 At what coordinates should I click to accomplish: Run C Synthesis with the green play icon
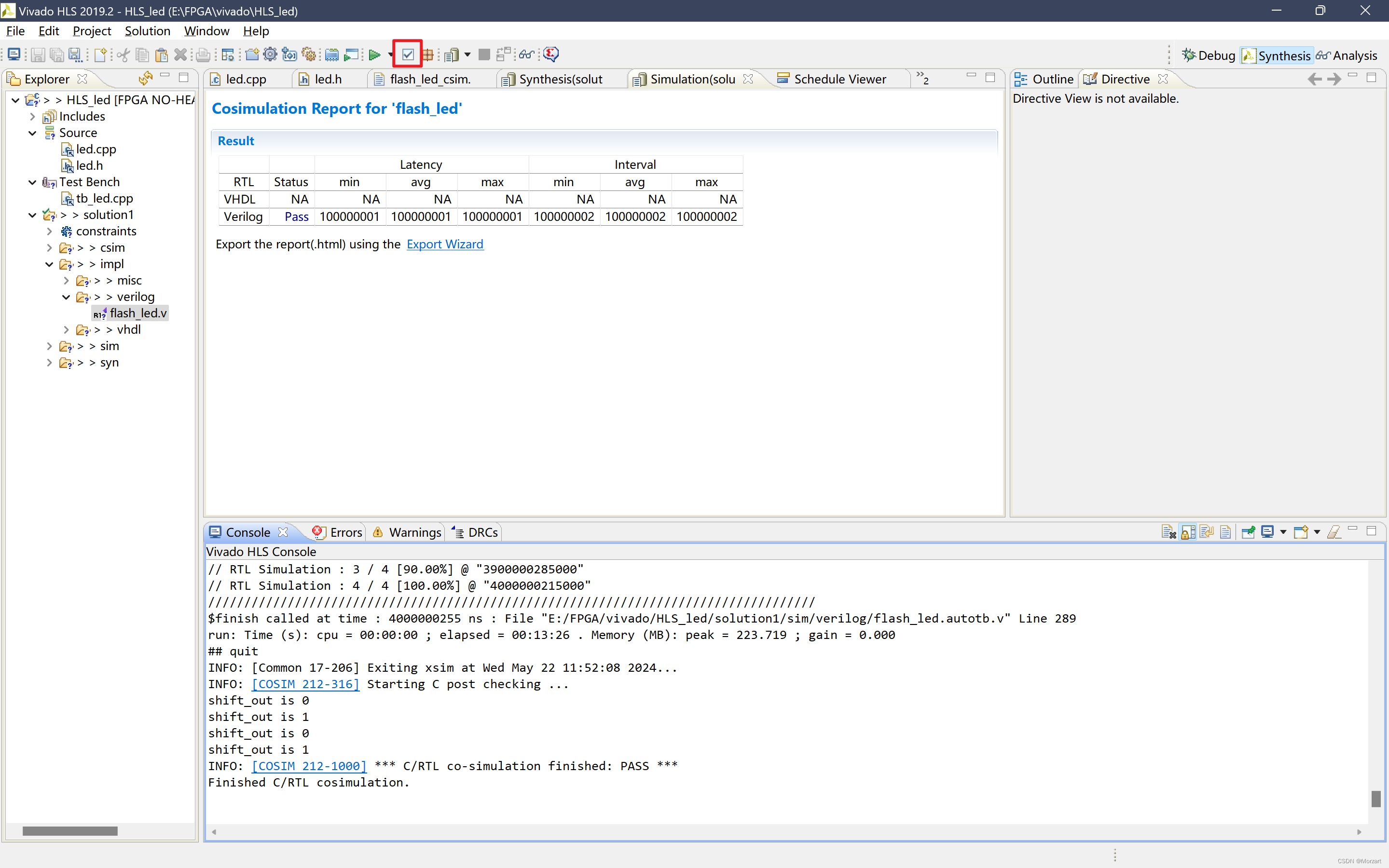[x=374, y=54]
